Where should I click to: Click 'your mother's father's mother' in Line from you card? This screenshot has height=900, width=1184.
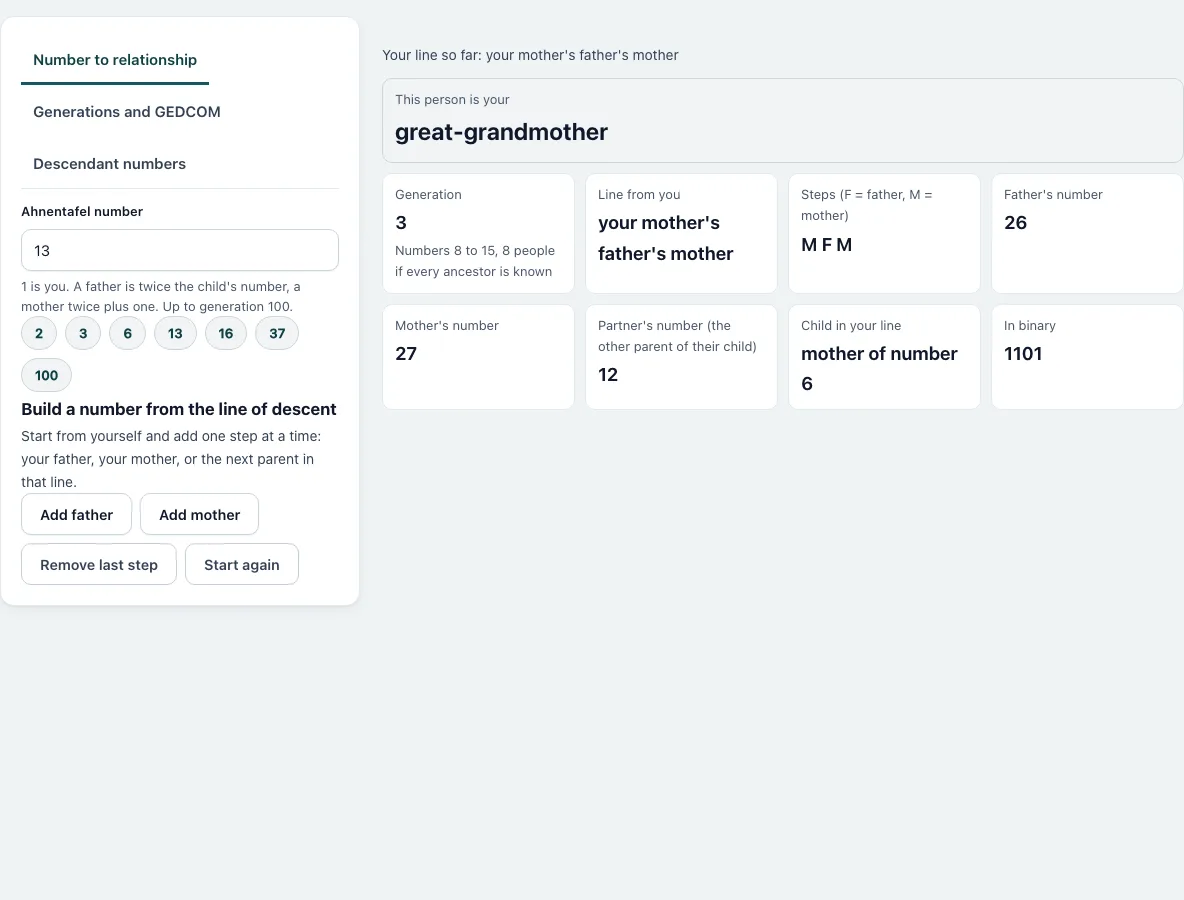tap(665, 238)
